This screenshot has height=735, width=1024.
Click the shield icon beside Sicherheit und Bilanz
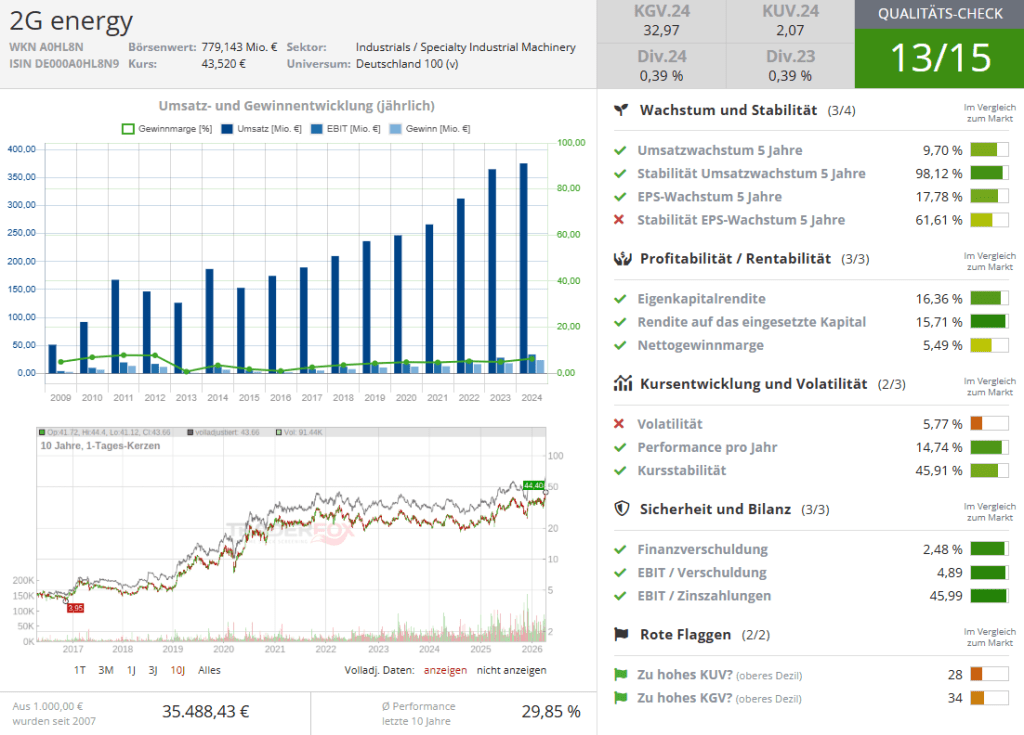[x=621, y=509]
